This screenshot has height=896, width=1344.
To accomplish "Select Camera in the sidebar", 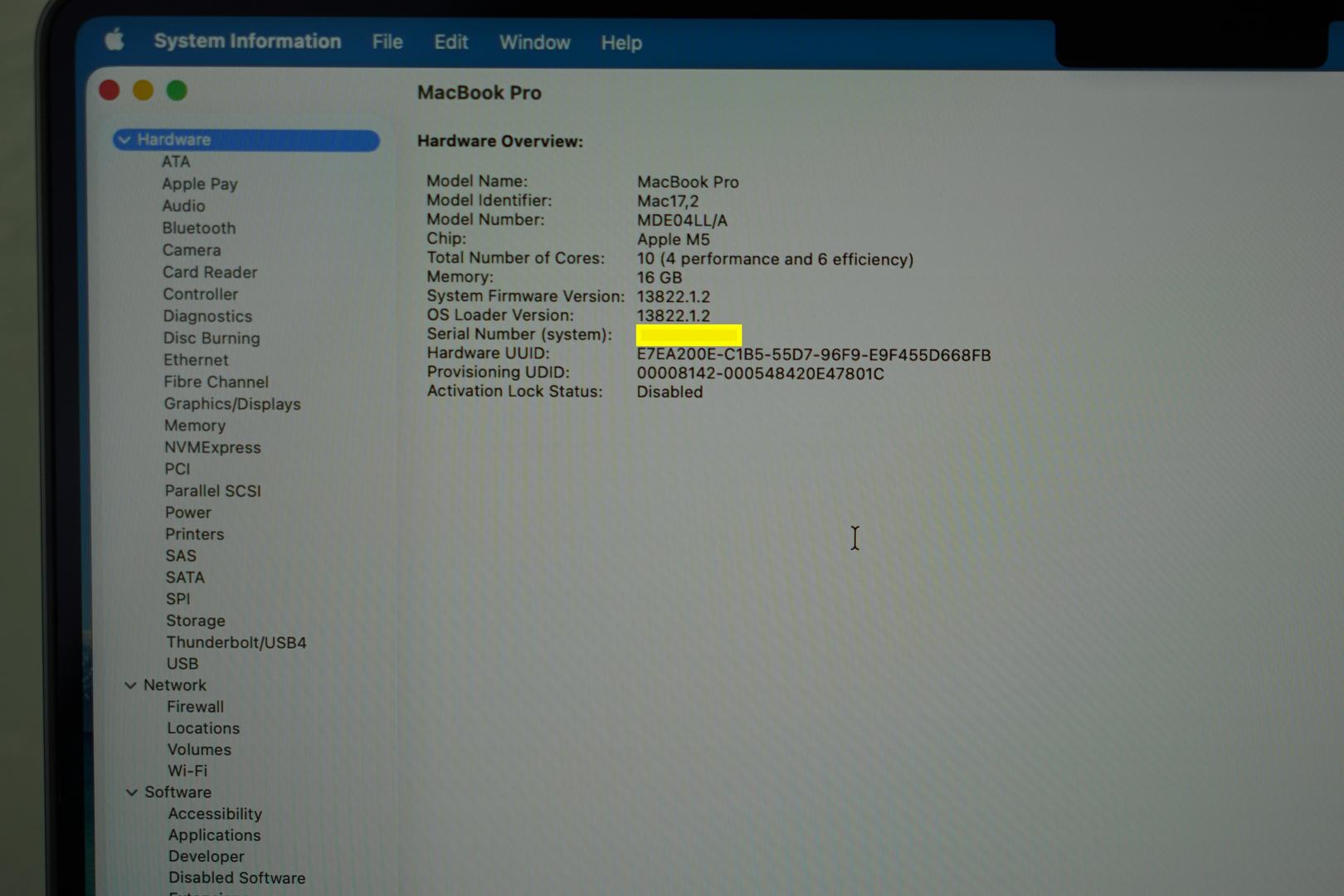I will coord(192,250).
